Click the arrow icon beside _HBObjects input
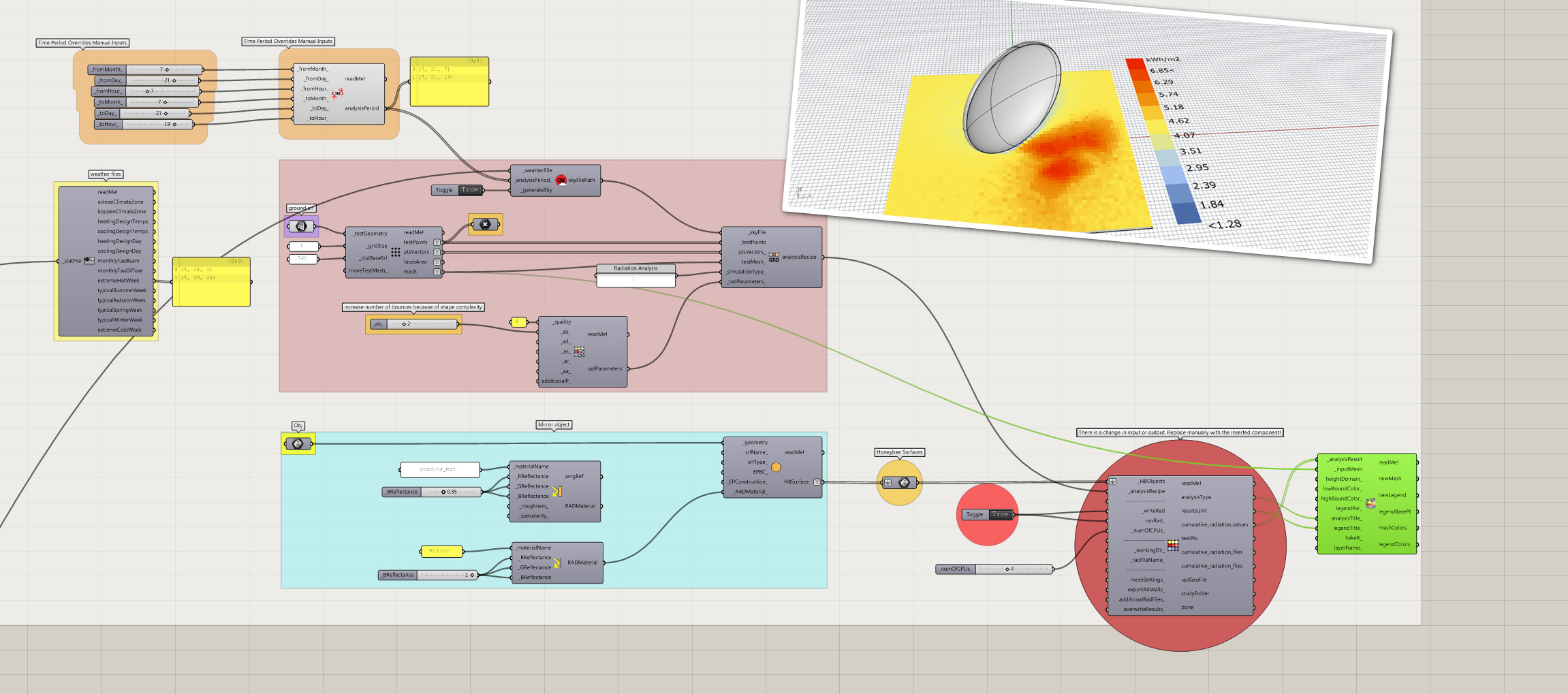The width and height of the screenshot is (1568, 694). pos(1112,482)
